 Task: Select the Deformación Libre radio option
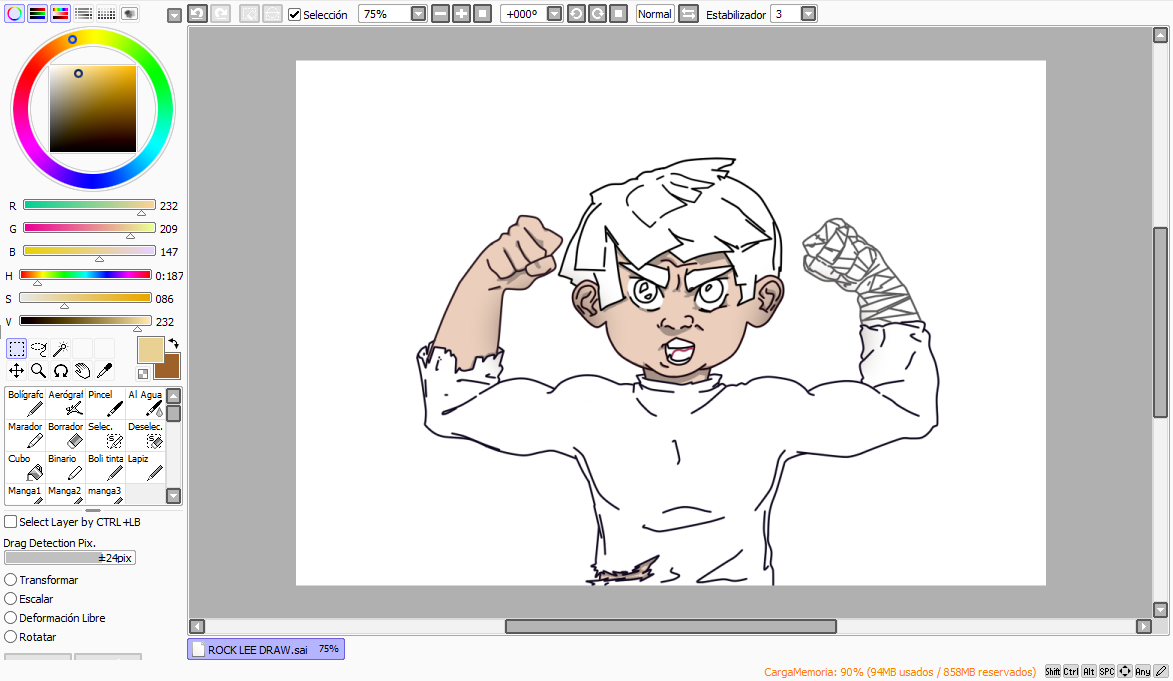(x=10, y=618)
